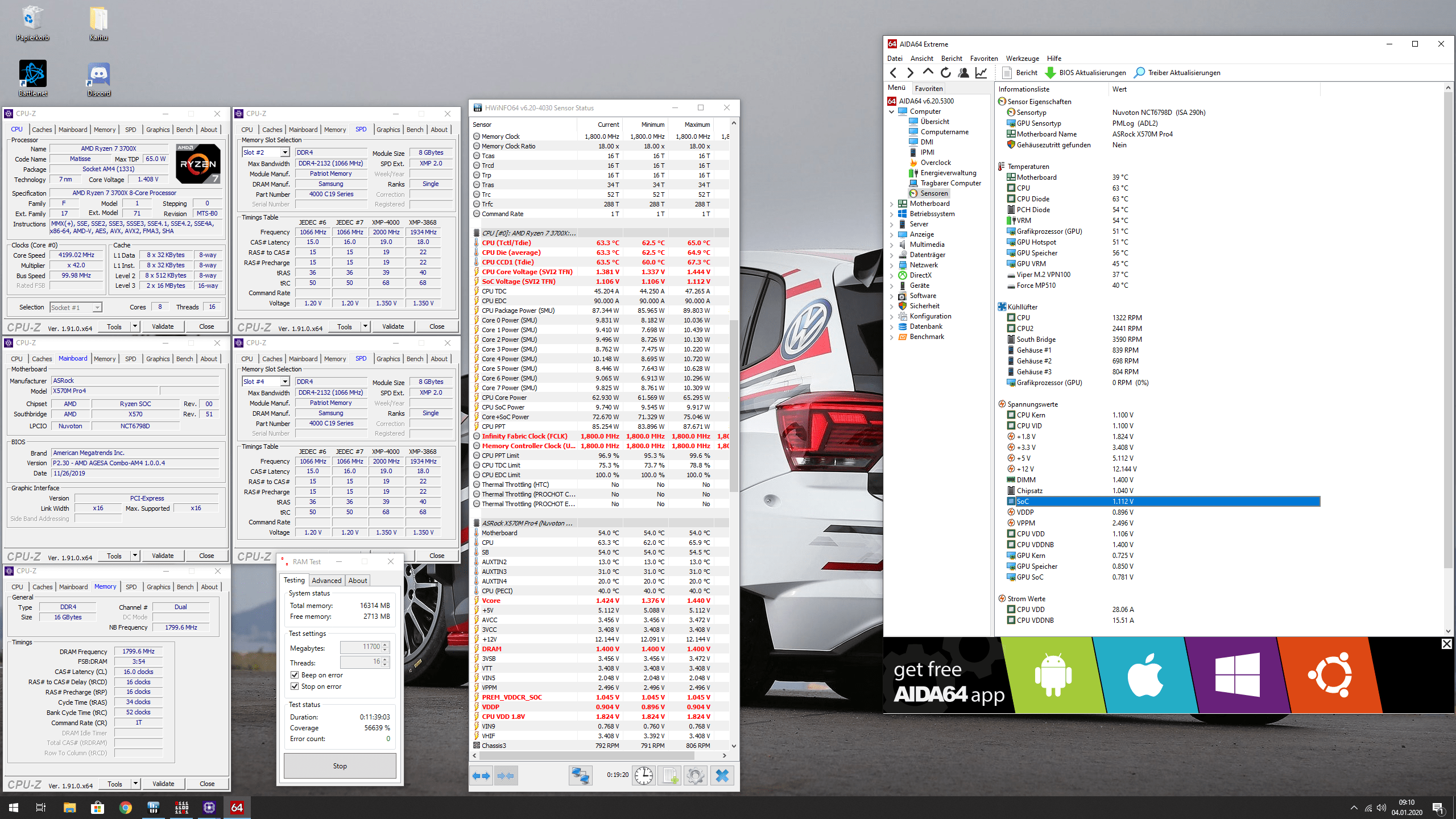The width and height of the screenshot is (1456, 819).
Task: Open Datei menu in AIDA64
Action: pos(895,59)
